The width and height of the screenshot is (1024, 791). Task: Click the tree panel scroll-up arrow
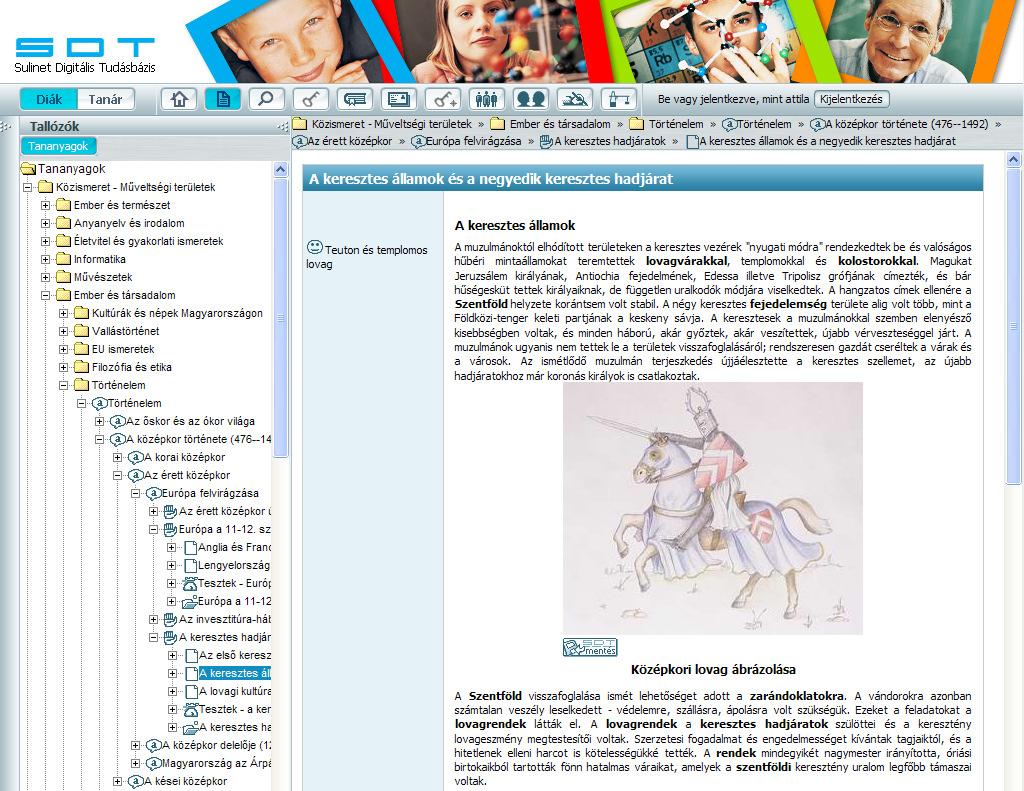pyautogui.click(x=280, y=170)
